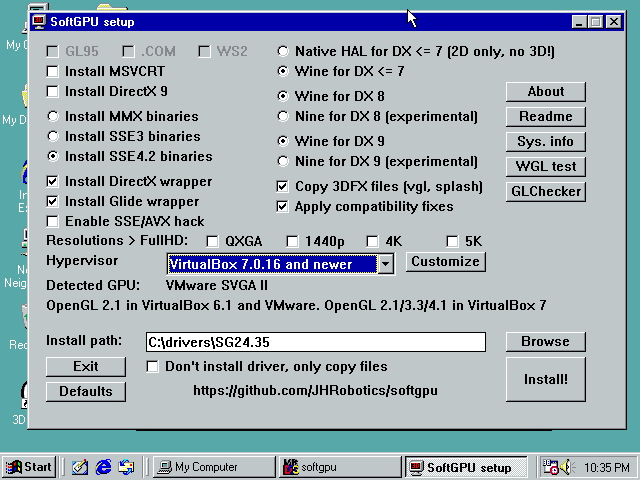
Task: Enable 4K resolution checkbox
Action: [x=373, y=242]
